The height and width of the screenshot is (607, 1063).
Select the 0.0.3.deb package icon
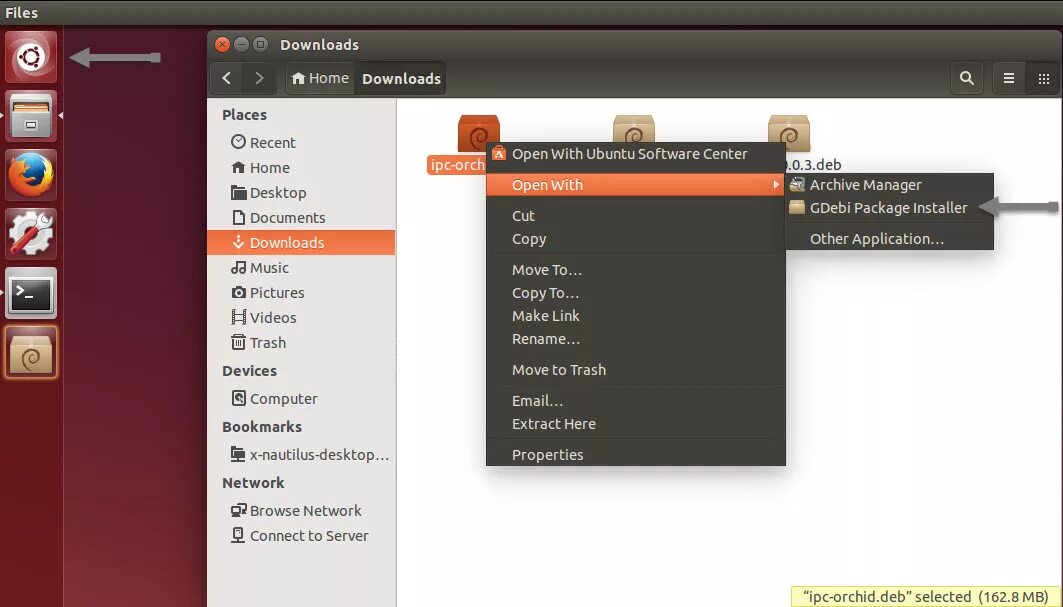click(788, 132)
